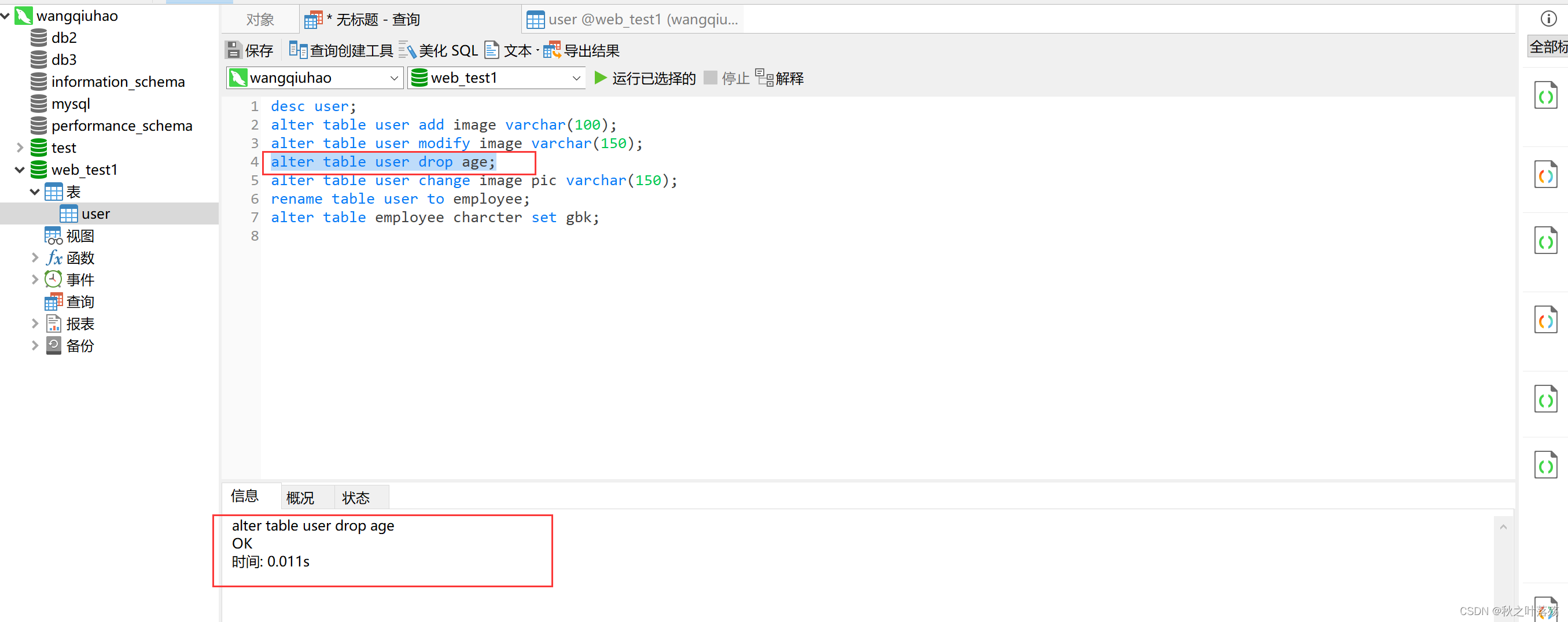This screenshot has height=622, width=1568.
Task: Click the Text (文本) dropdown arrow
Action: (x=538, y=50)
